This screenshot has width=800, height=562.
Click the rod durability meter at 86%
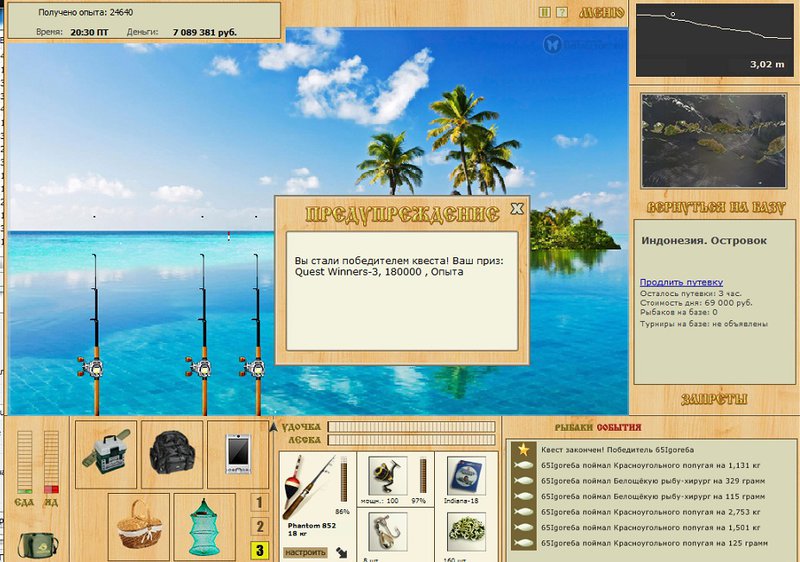click(x=344, y=479)
